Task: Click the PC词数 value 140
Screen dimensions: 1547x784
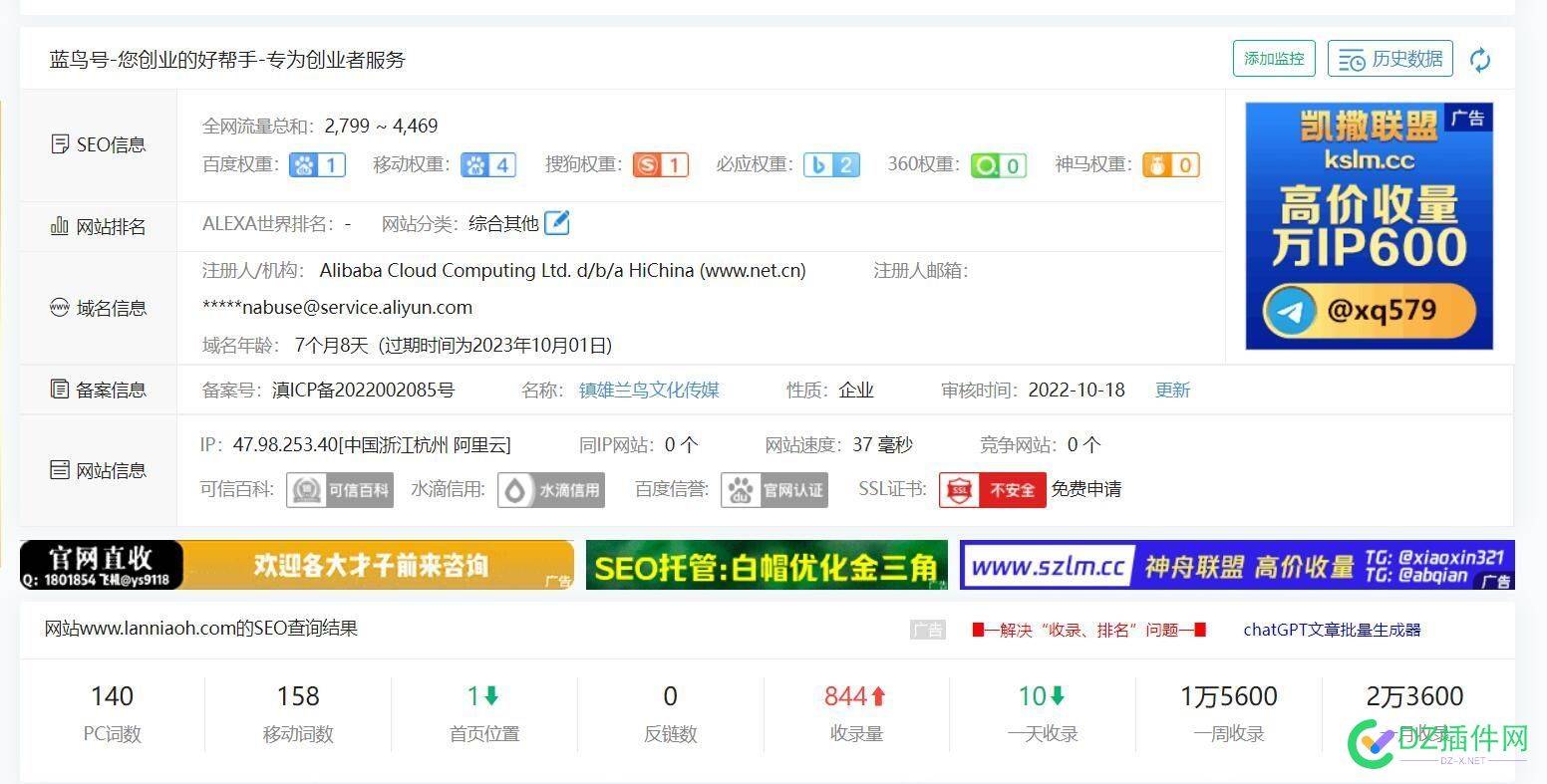Action: (112, 696)
